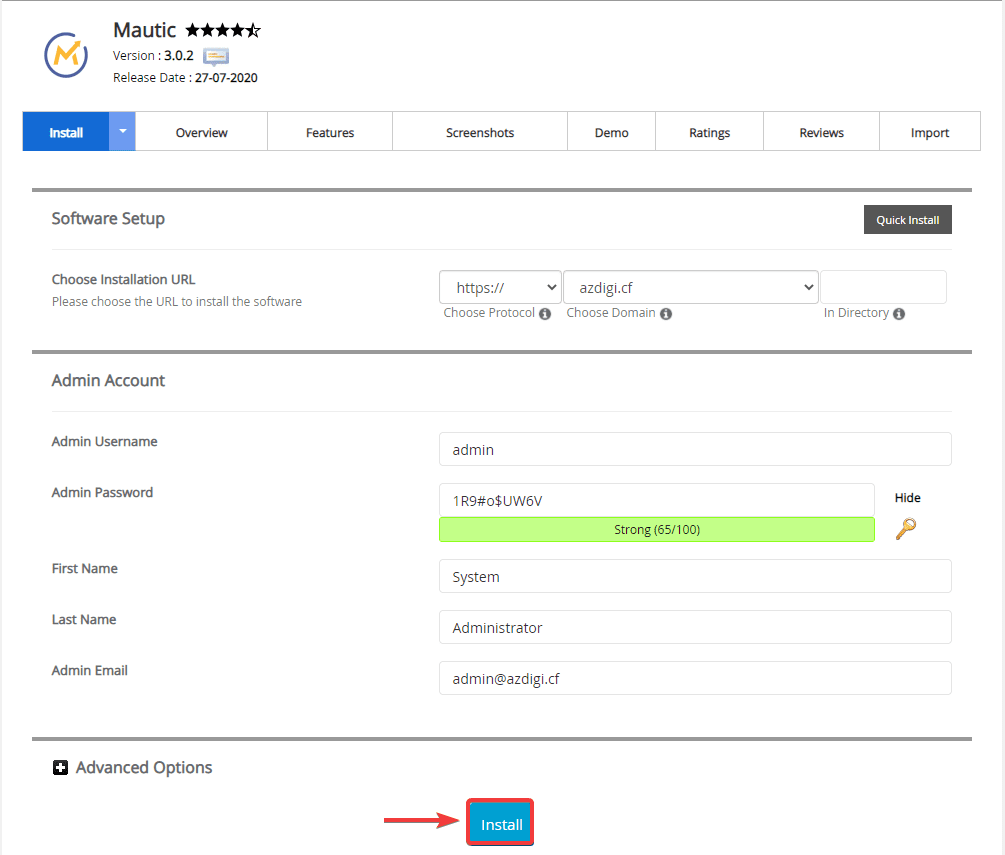Click the info icon next to In Directory
This screenshot has height=855, width=1005.
click(899, 314)
